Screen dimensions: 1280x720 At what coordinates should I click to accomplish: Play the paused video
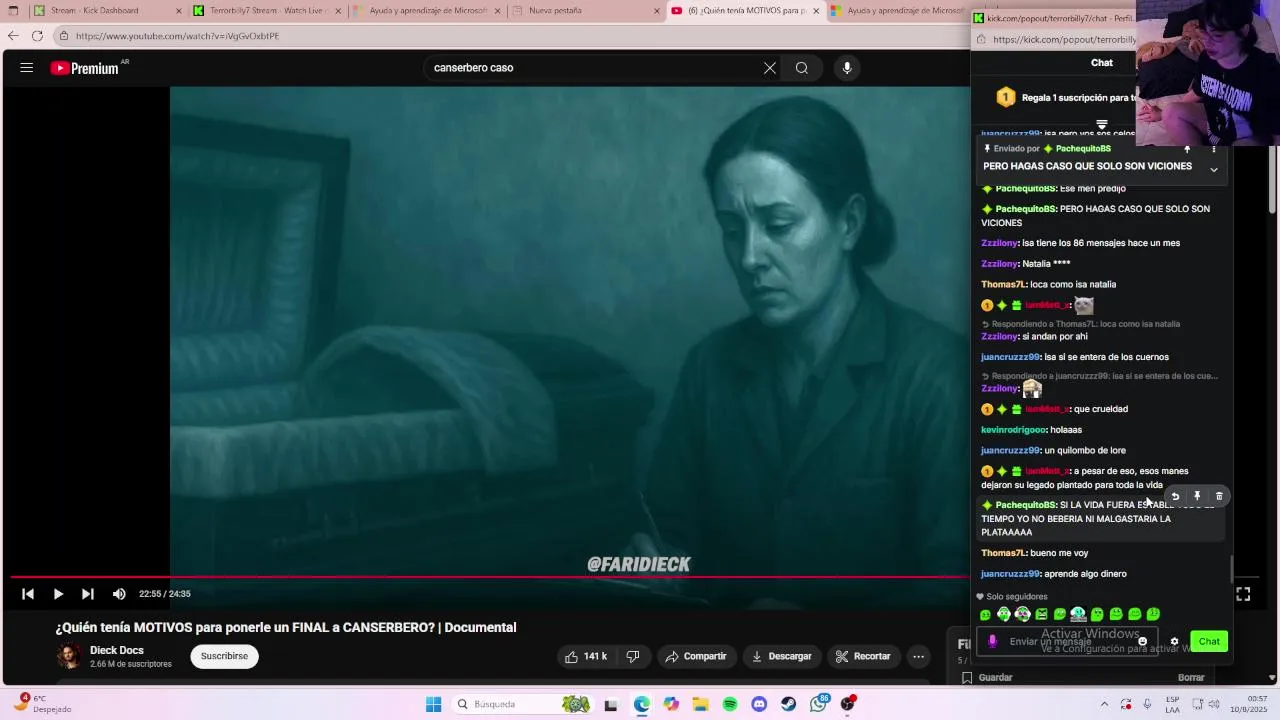(58, 594)
